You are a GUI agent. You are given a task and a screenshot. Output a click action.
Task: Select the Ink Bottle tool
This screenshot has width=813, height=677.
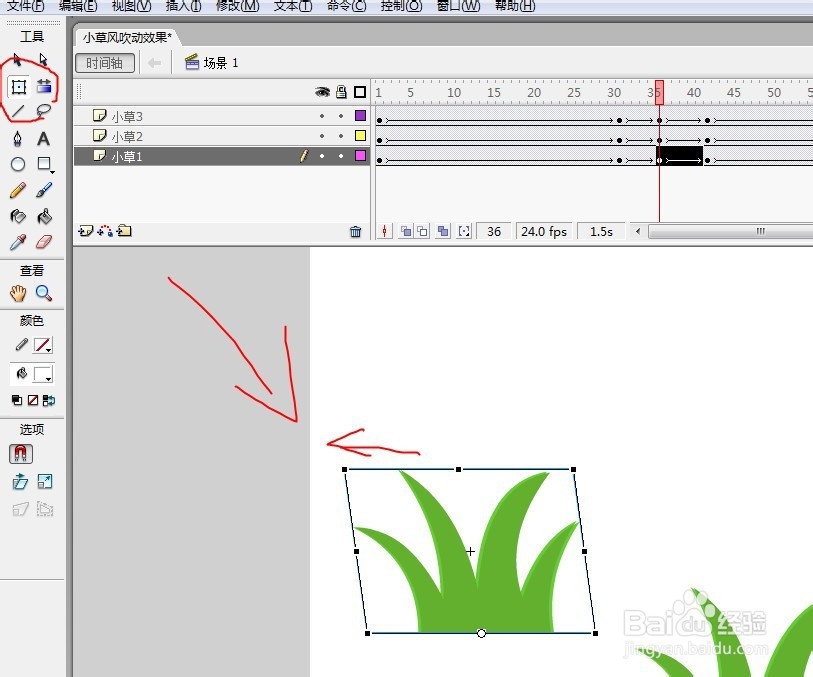click(x=18, y=216)
